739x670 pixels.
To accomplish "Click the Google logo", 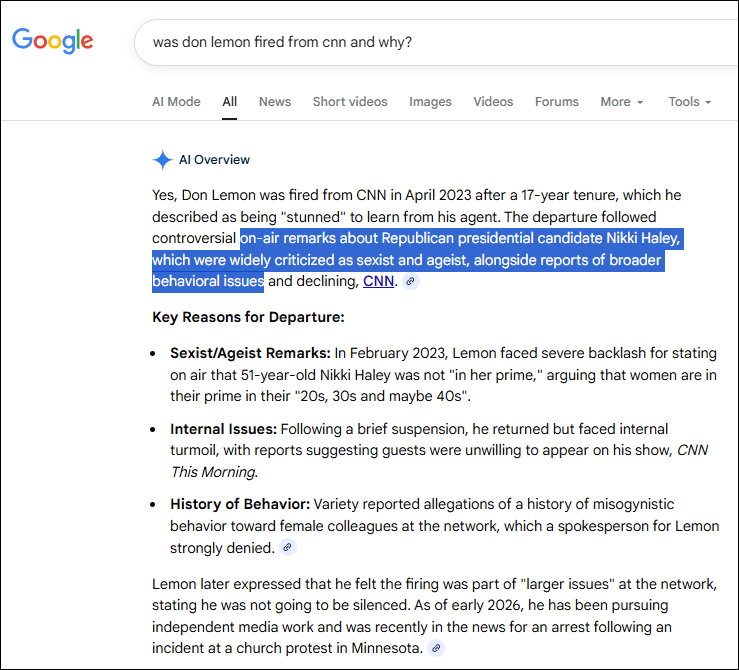I will click(52, 41).
